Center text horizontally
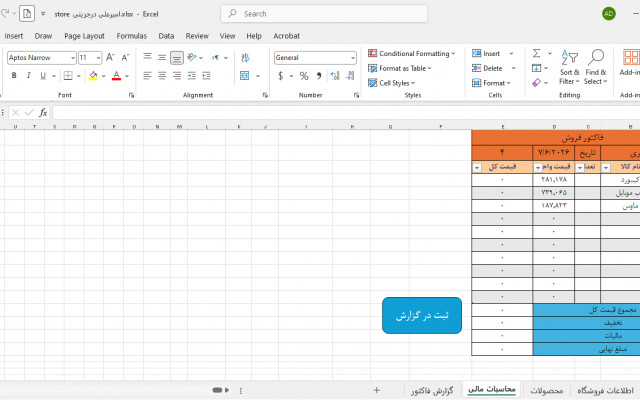The image size is (640, 400). 162,76
